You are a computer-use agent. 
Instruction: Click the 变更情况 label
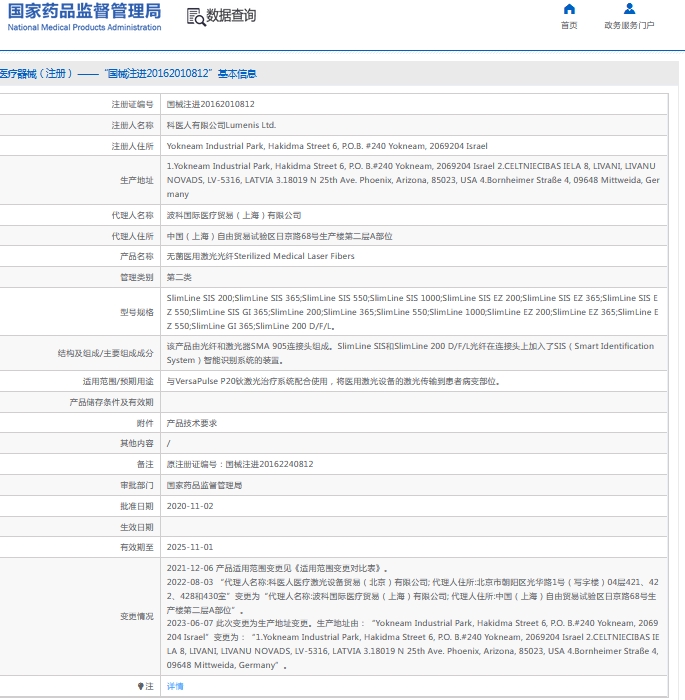point(137,617)
